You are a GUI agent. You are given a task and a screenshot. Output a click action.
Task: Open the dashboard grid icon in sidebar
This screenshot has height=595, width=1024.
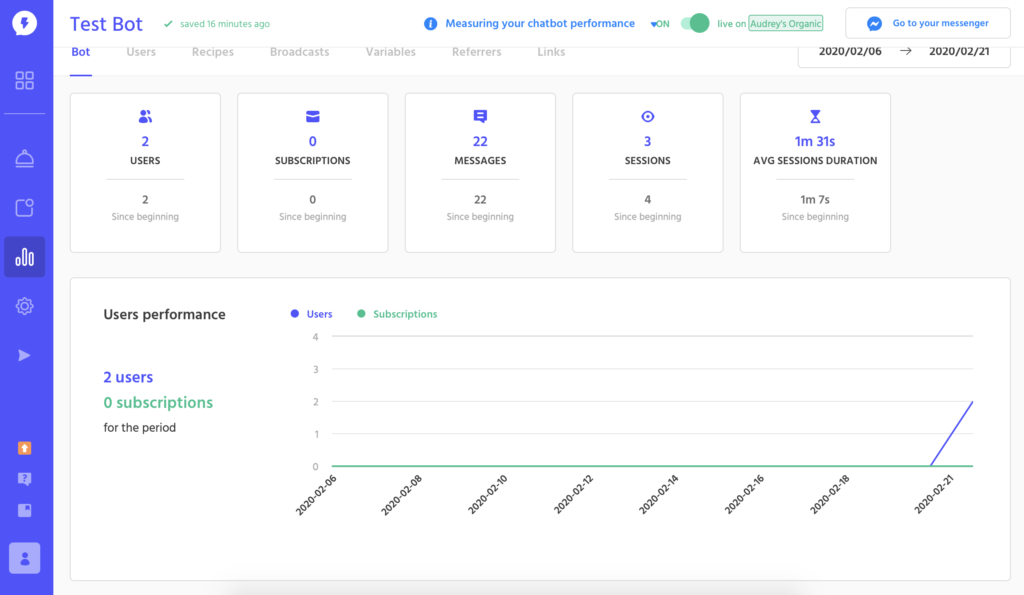(x=24, y=80)
